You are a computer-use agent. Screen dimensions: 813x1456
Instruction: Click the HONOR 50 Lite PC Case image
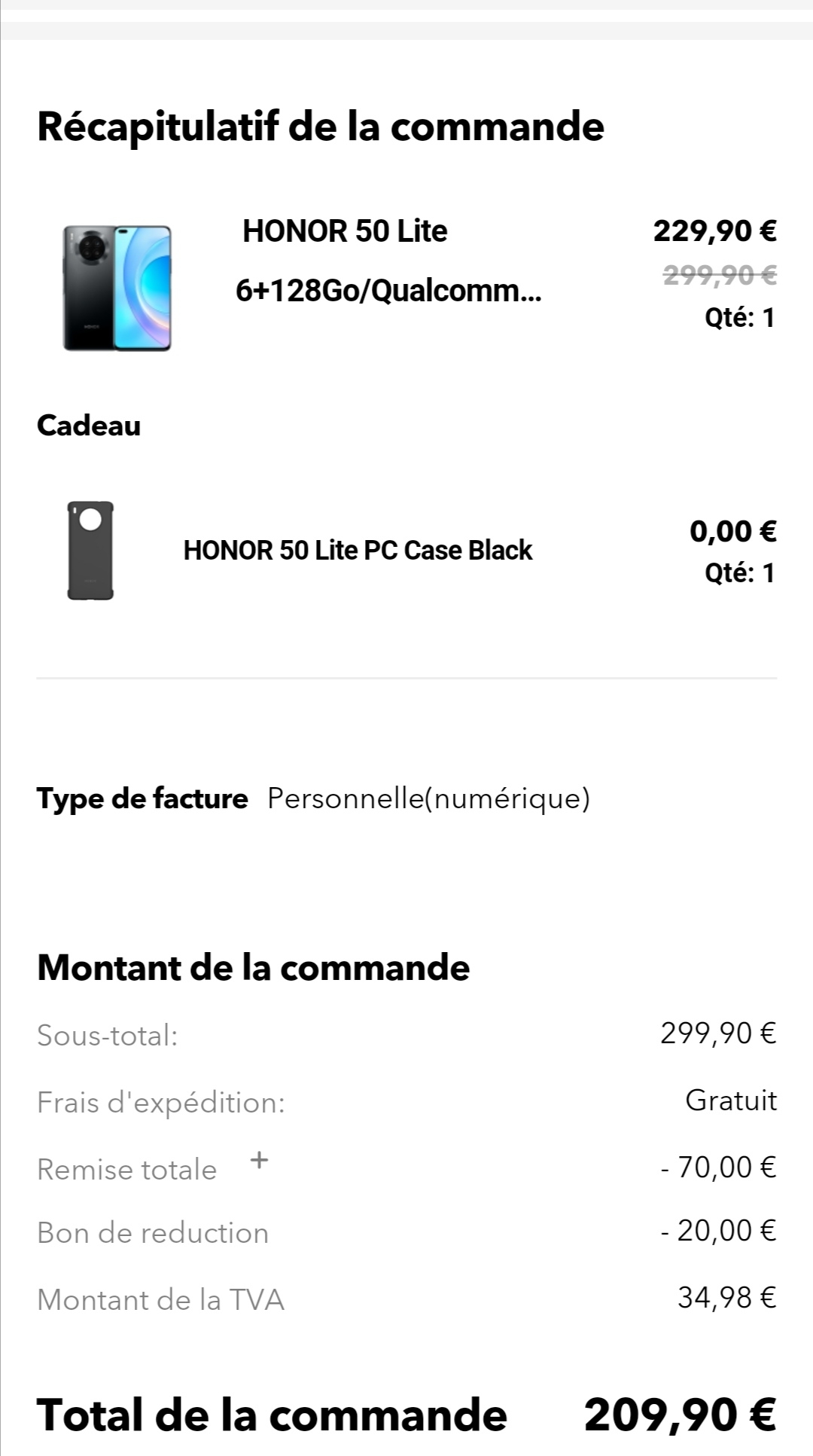(90, 551)
